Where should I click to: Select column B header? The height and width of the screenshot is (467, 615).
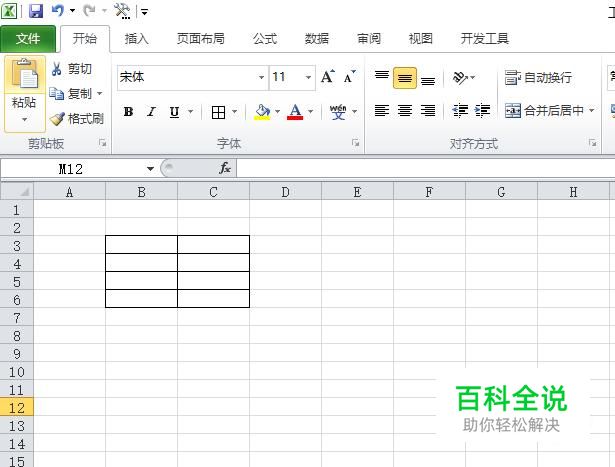point(141,192)
